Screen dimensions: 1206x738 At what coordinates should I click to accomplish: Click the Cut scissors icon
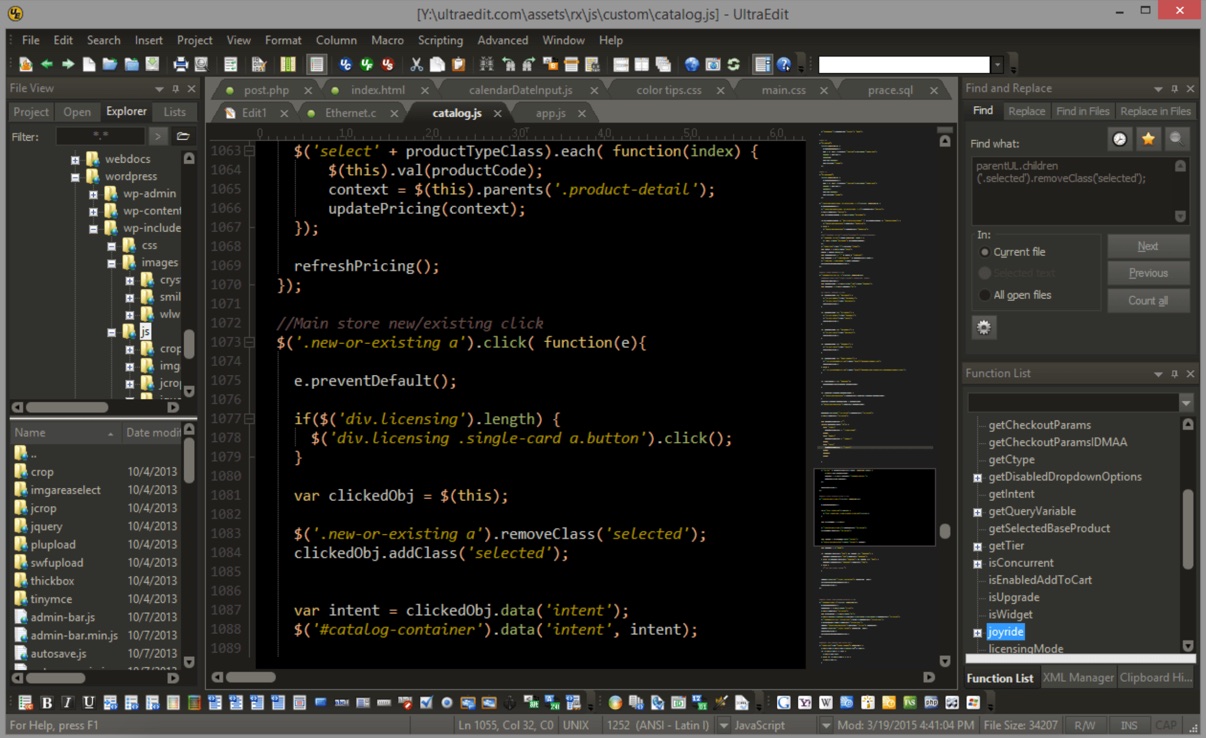pos(416,65)
